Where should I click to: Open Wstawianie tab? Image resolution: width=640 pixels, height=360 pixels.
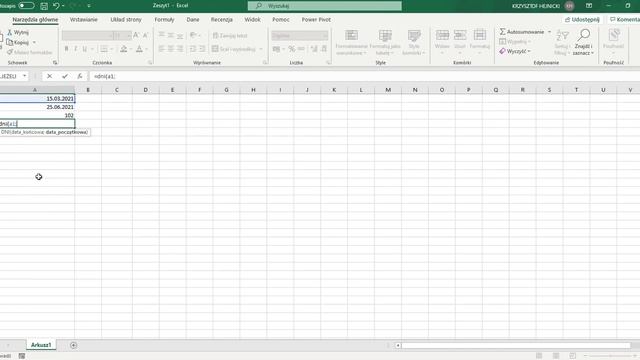(x=84, y=20)
